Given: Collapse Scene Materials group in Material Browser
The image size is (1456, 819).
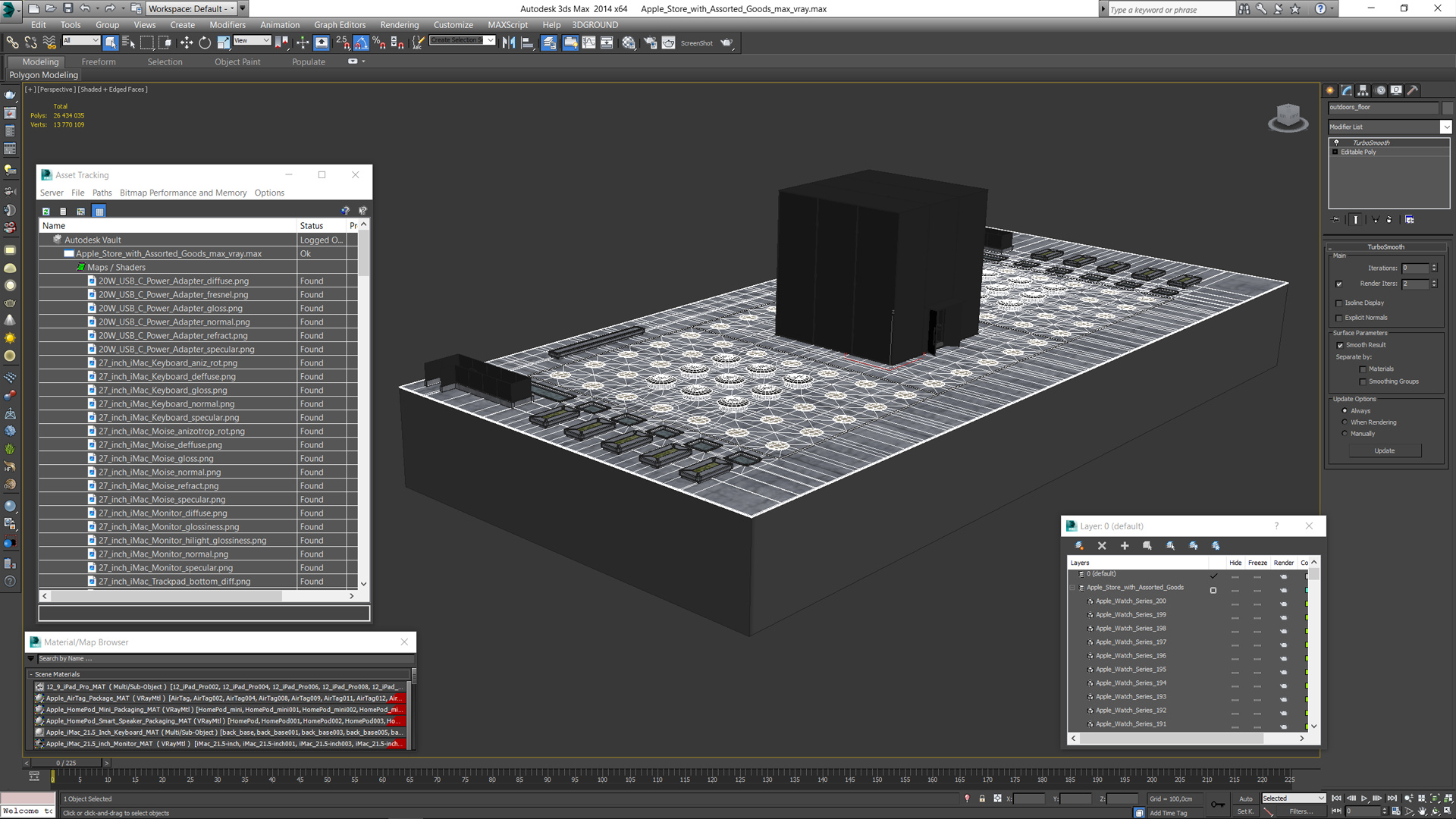Looking at the screenshot, I should tap(31, 675).
